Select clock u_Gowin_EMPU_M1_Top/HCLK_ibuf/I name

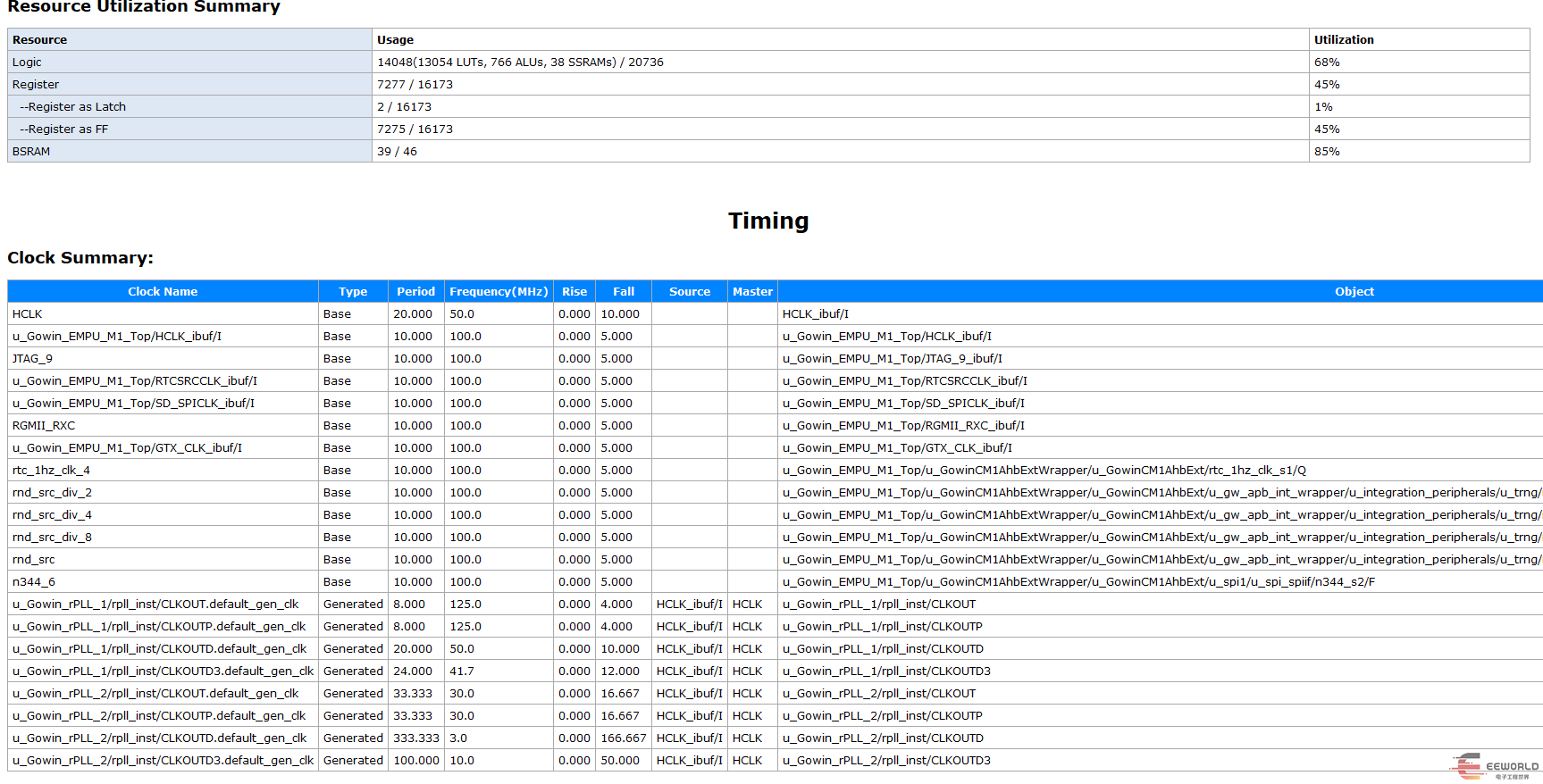[x=163, y=336]
